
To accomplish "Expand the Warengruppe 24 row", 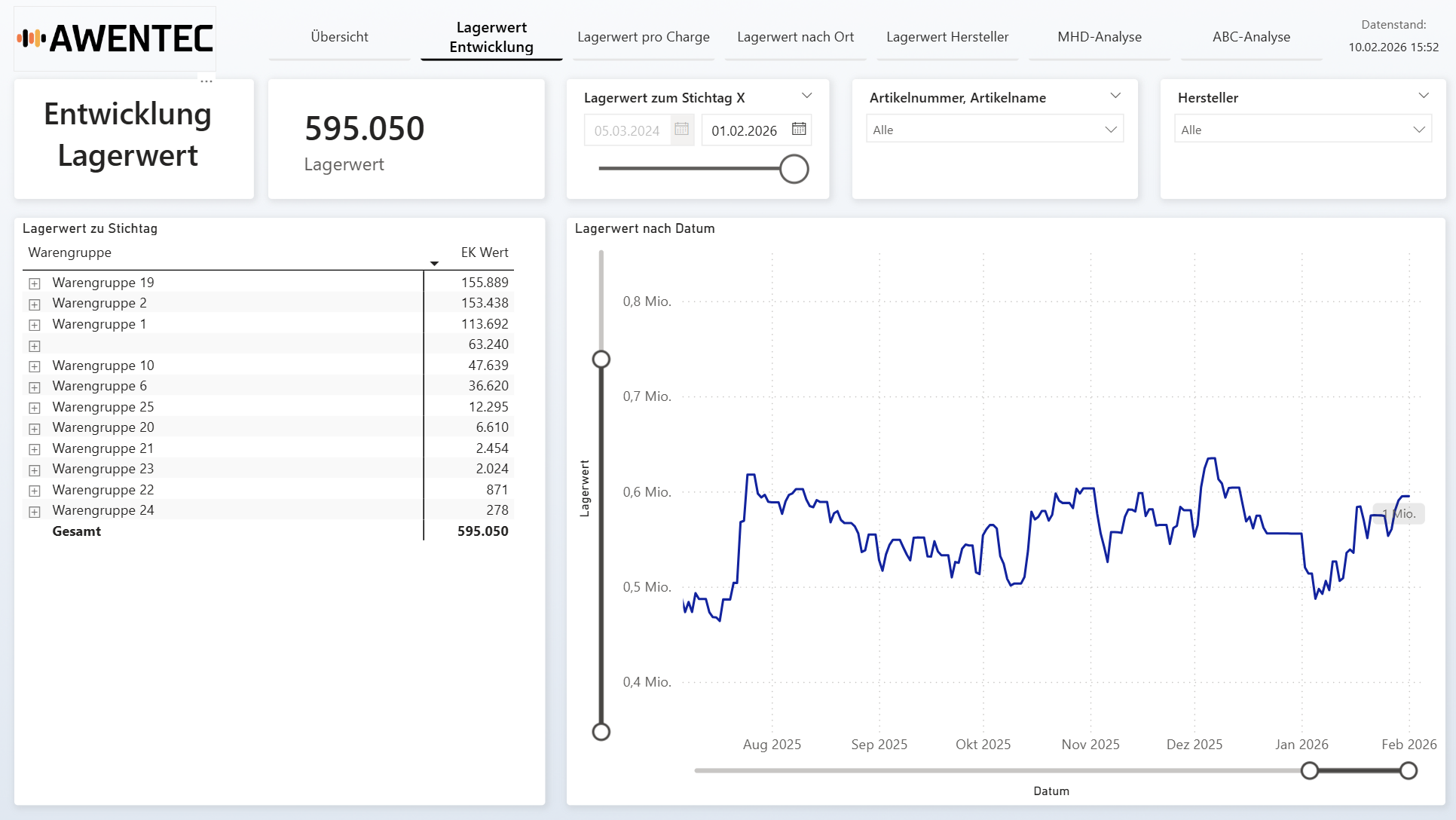I will click(x=35, y=511).
